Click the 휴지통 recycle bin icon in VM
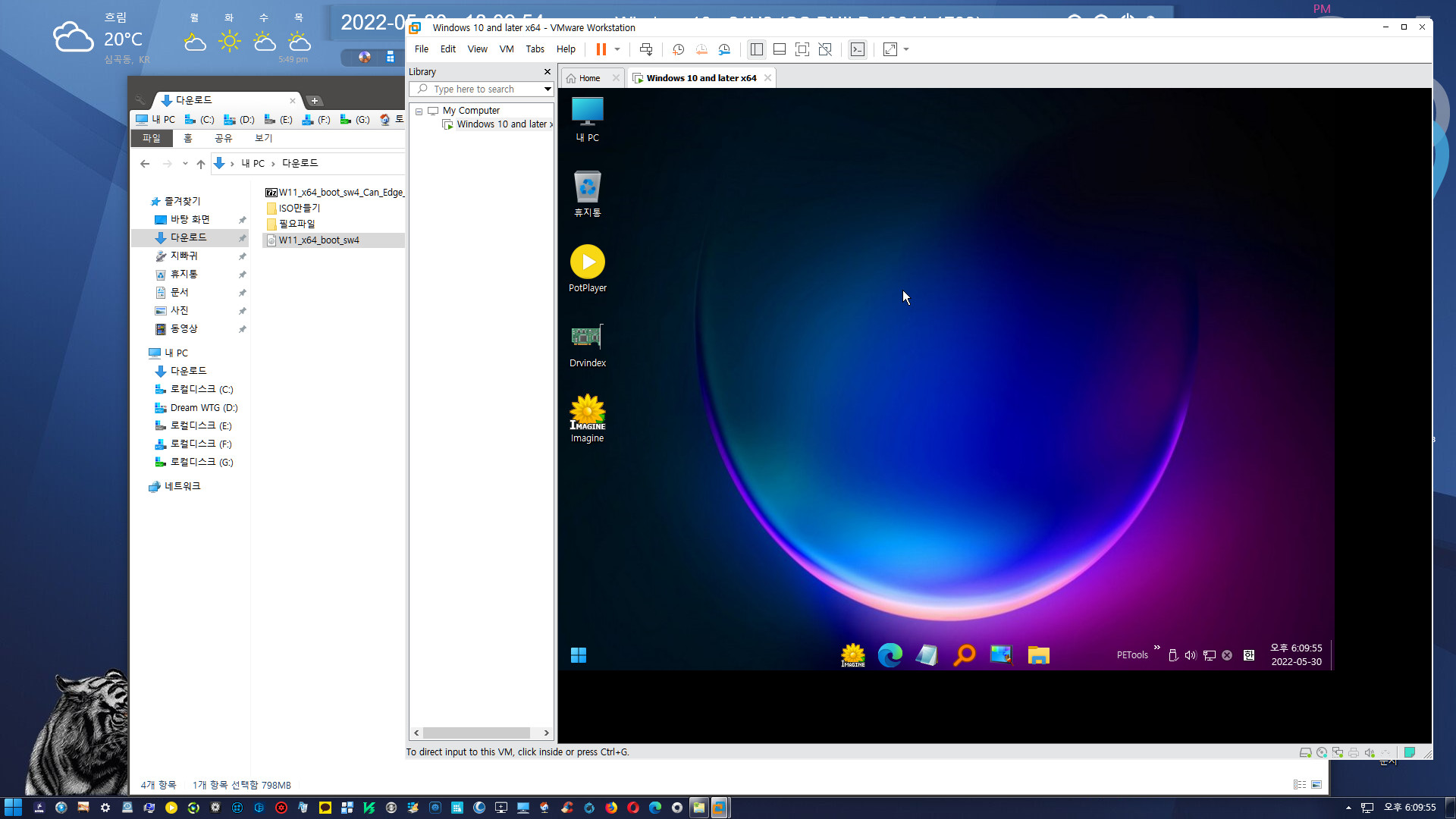This screenshot has height=819, width=1456. 587,194
